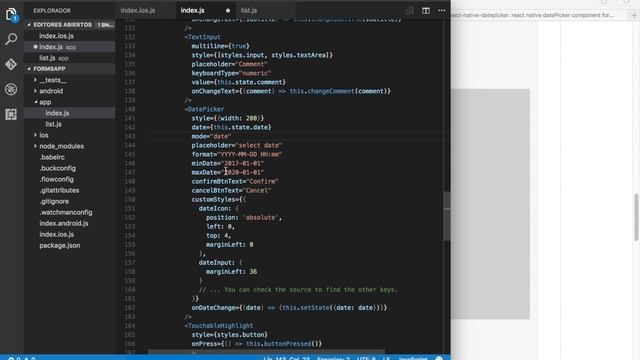Open the editor more actions ellipsis

tap(442, 11)
